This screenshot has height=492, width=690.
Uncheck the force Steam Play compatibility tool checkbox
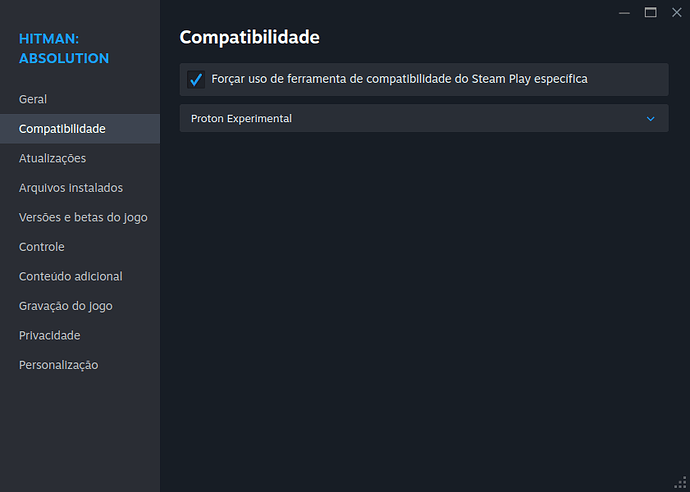point(196,80)
